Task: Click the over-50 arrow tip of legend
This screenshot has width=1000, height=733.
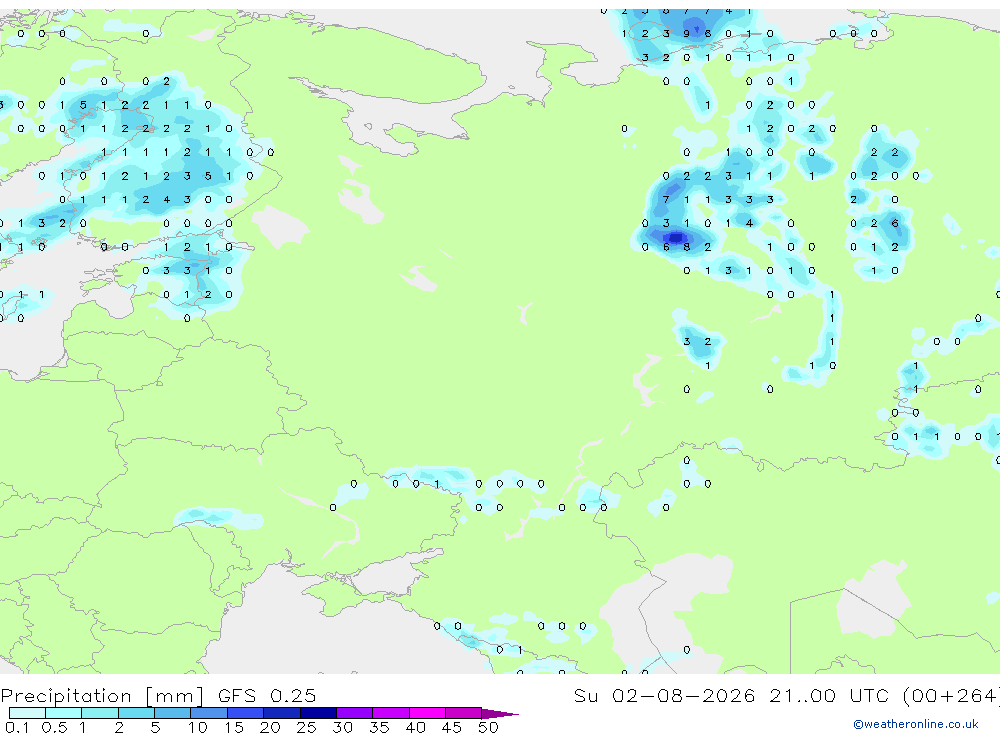Action: [500, 713]
